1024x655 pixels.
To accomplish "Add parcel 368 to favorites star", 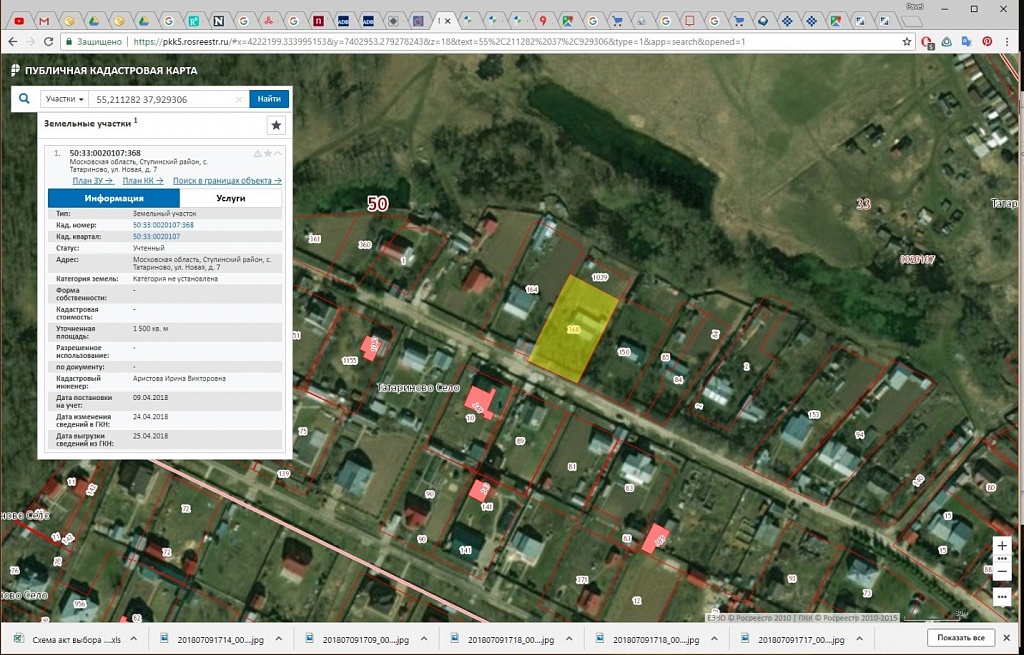I will [x=268, y=153].
